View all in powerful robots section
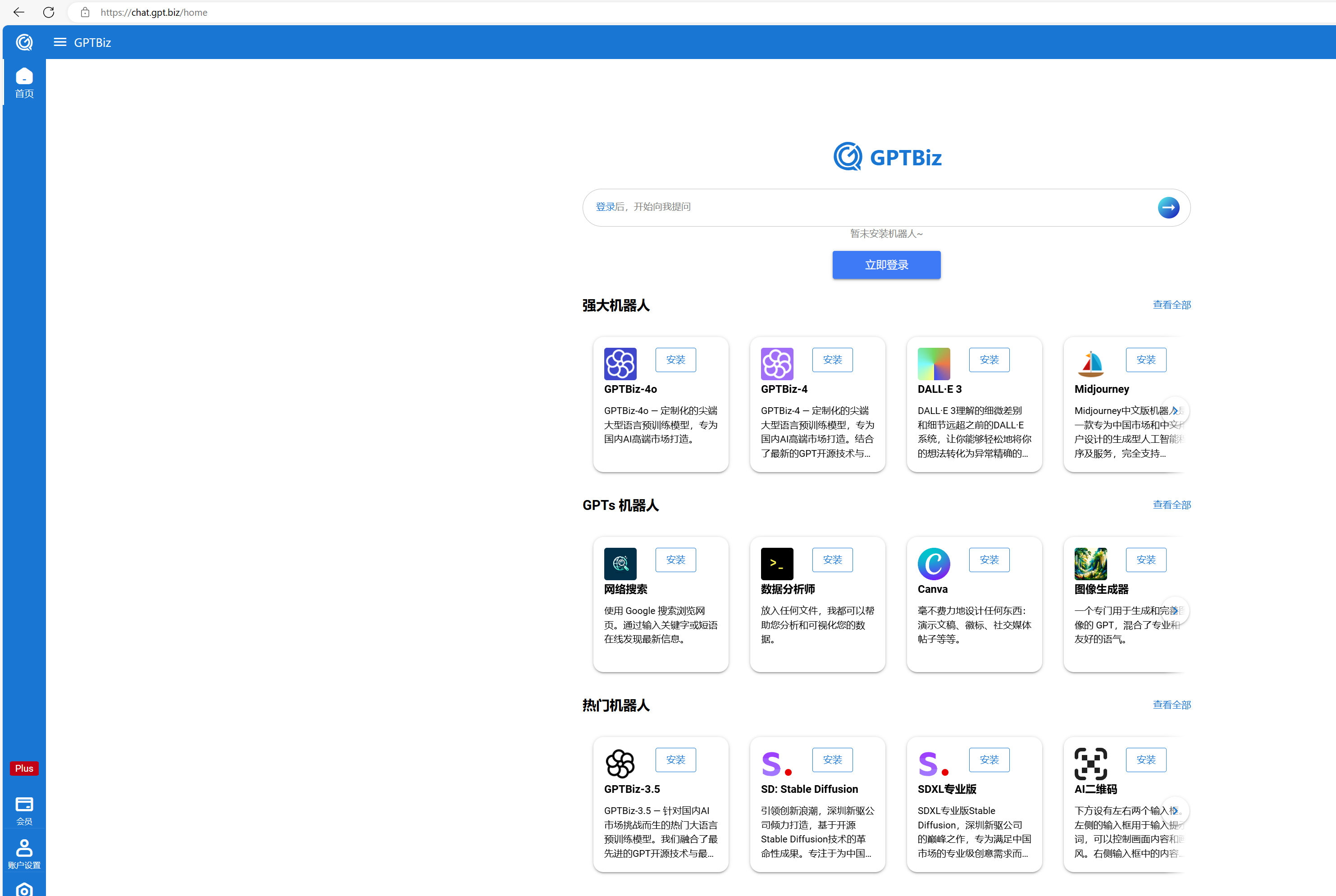 coord(1172,305)
